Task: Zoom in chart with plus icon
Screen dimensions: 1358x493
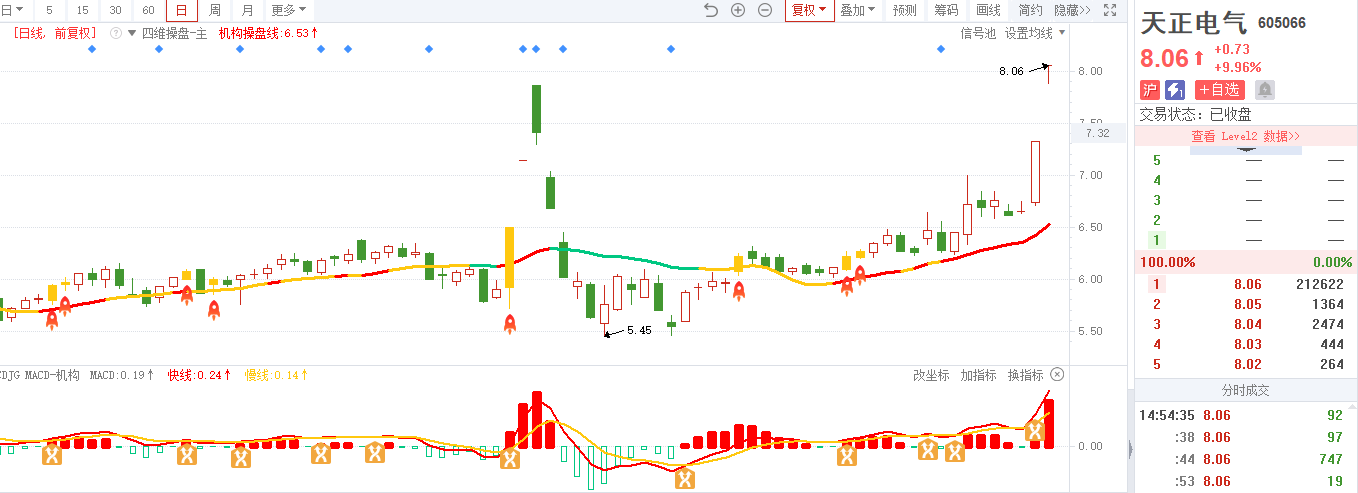Action: pos(738,10)
